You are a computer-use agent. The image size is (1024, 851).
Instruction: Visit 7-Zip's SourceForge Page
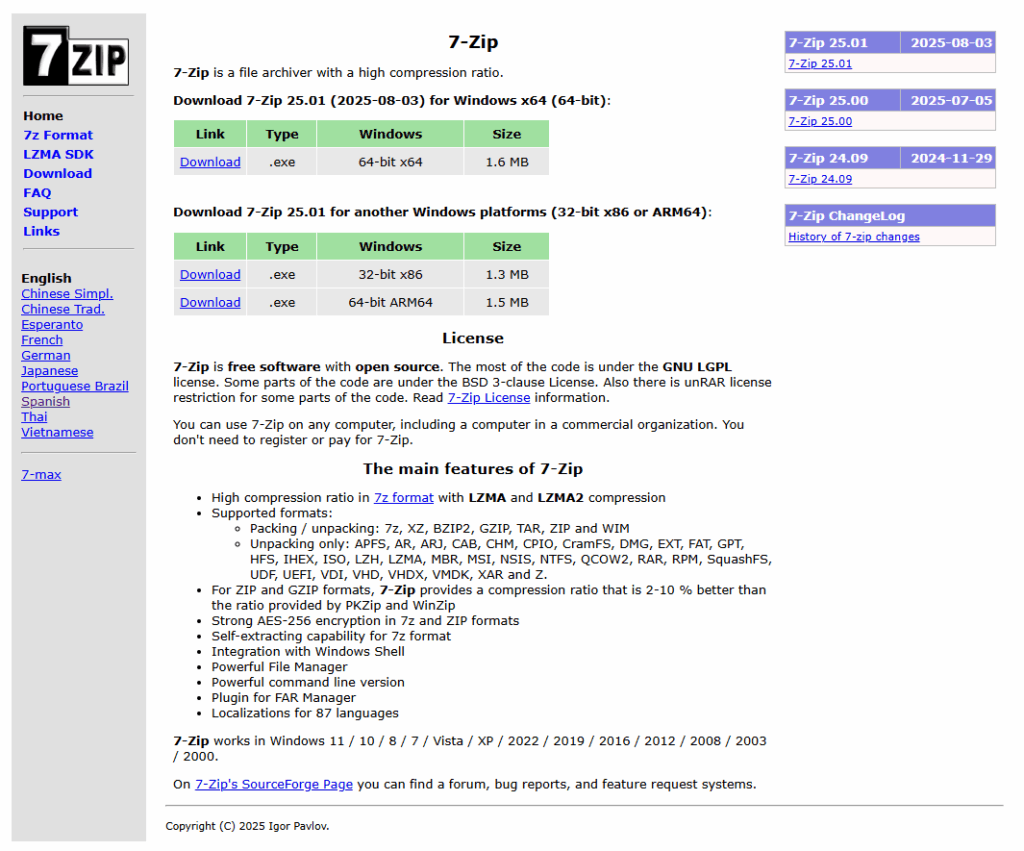(x=274, y=784)
